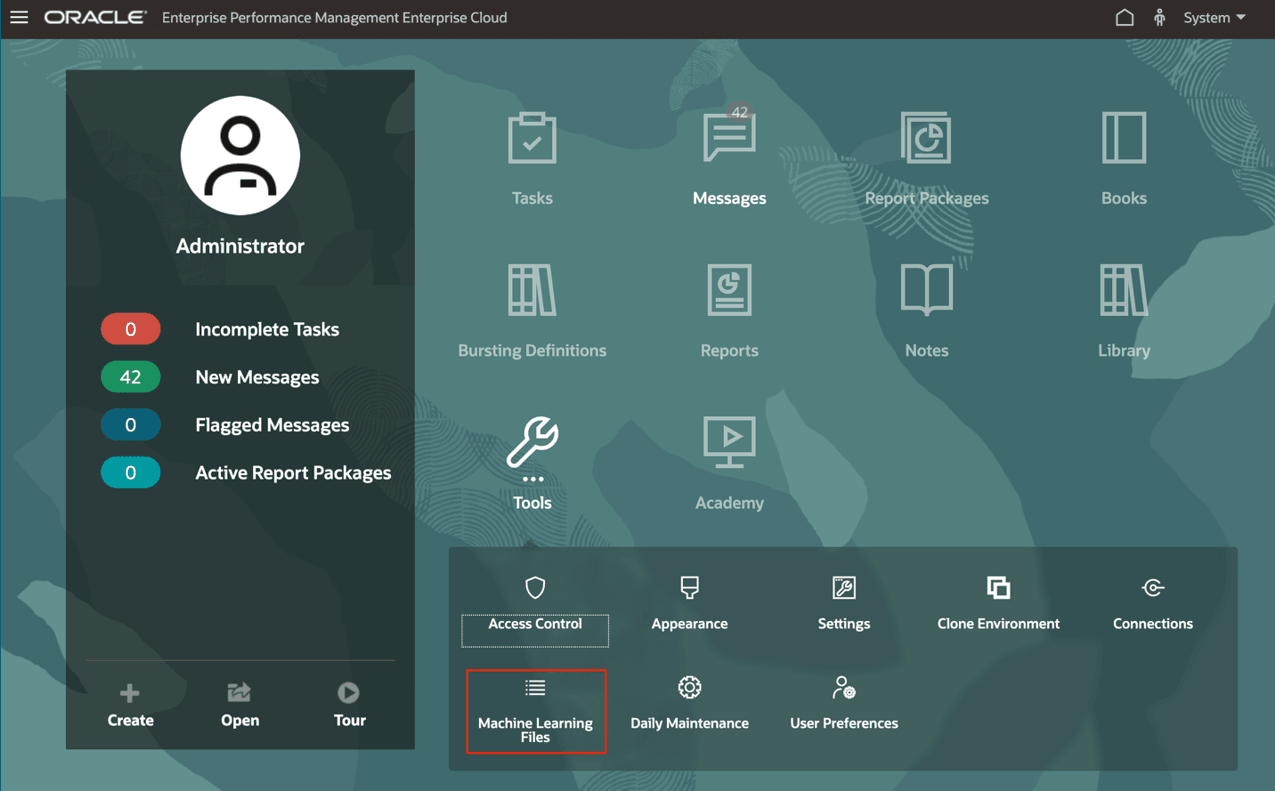Click the red 0 Incomplete Tasks badge
Viewport: 1275px width, 791px height.
tap(131, 329)
